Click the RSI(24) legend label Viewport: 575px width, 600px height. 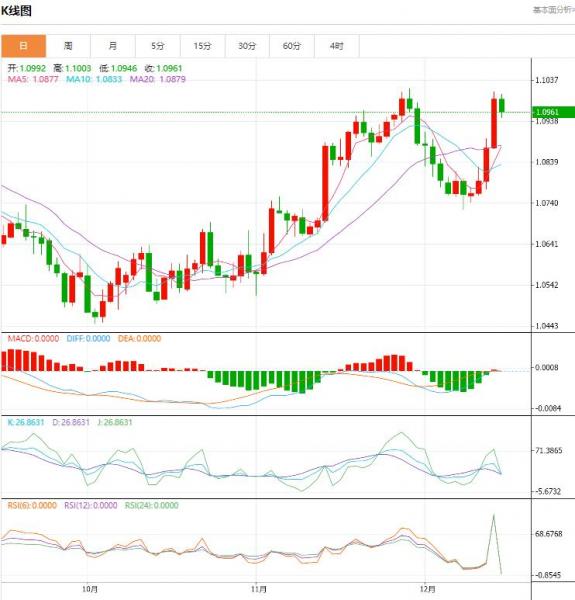point(152,505)
